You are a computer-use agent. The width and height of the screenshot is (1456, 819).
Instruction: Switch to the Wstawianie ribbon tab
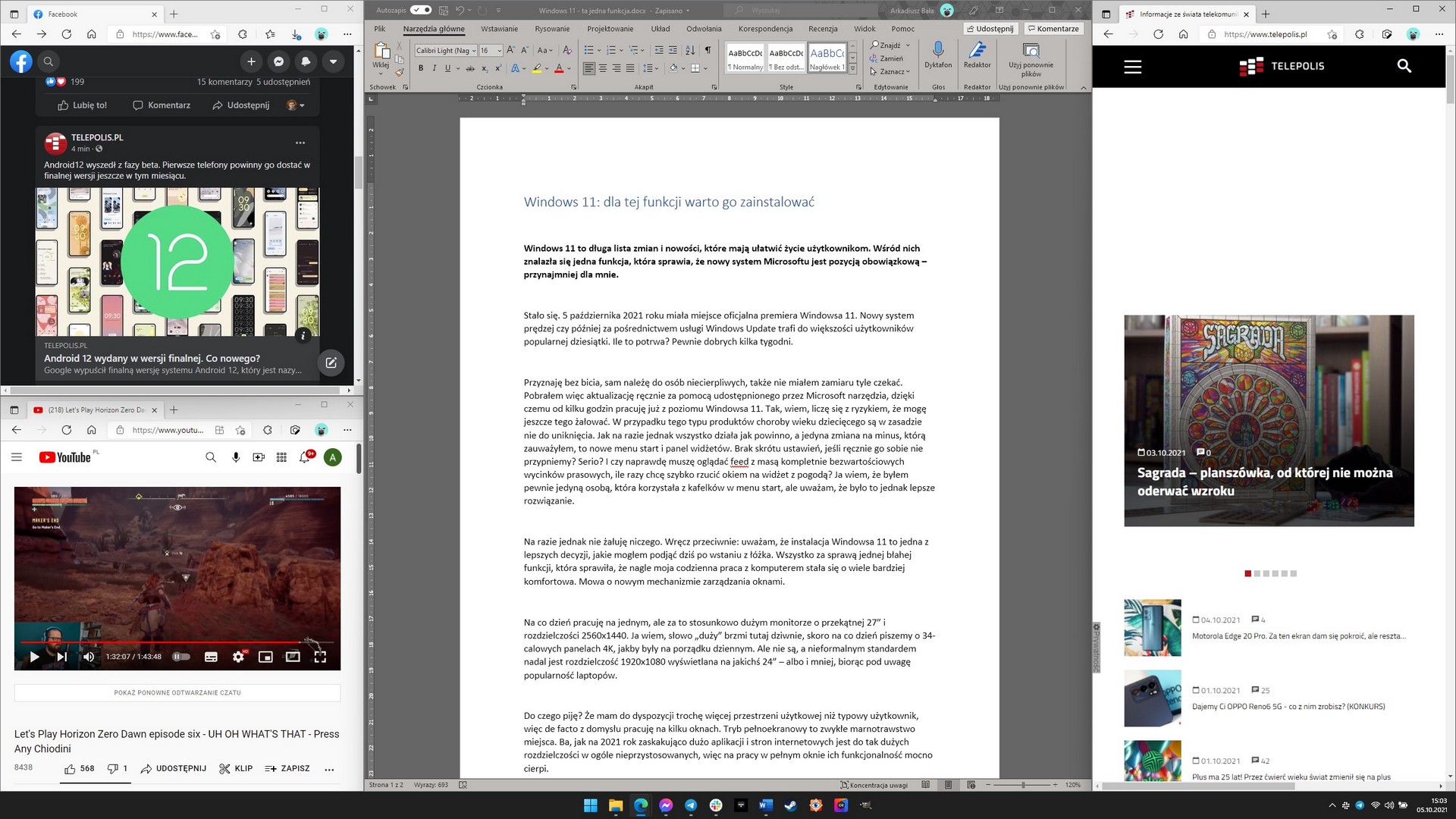pos(499,29)
